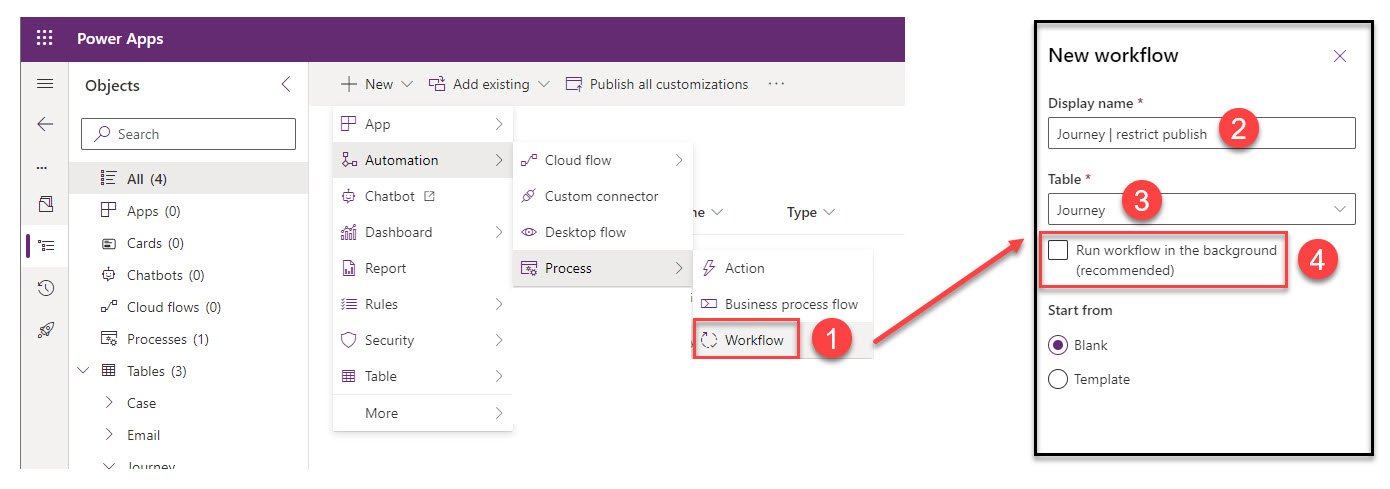Open the Table submenu item
The width and height of the screenshot is (1390, 489).
[x=423, y=376]
